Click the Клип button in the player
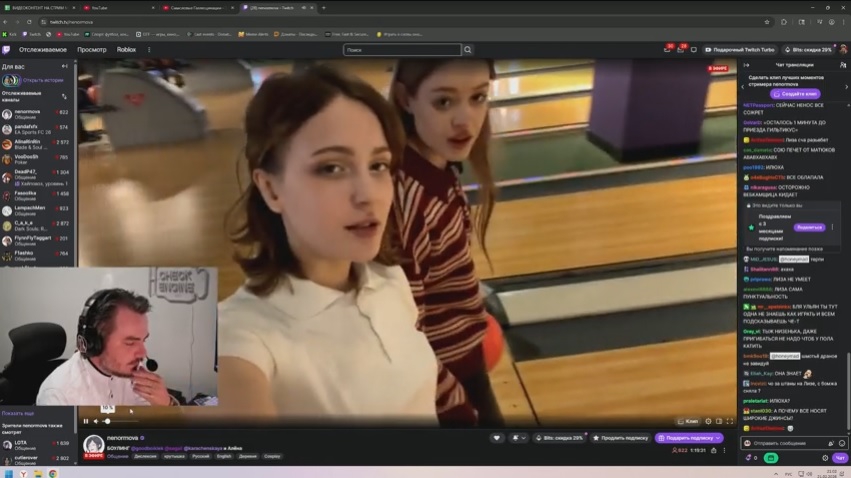Screen dimensions: 851x478 pos(688,421)
